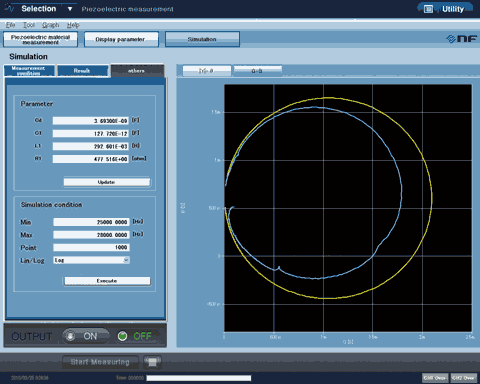Screen dimensions: 480x384
Task: Click the CH2 Over indicator
Action: tap(464, 378)
